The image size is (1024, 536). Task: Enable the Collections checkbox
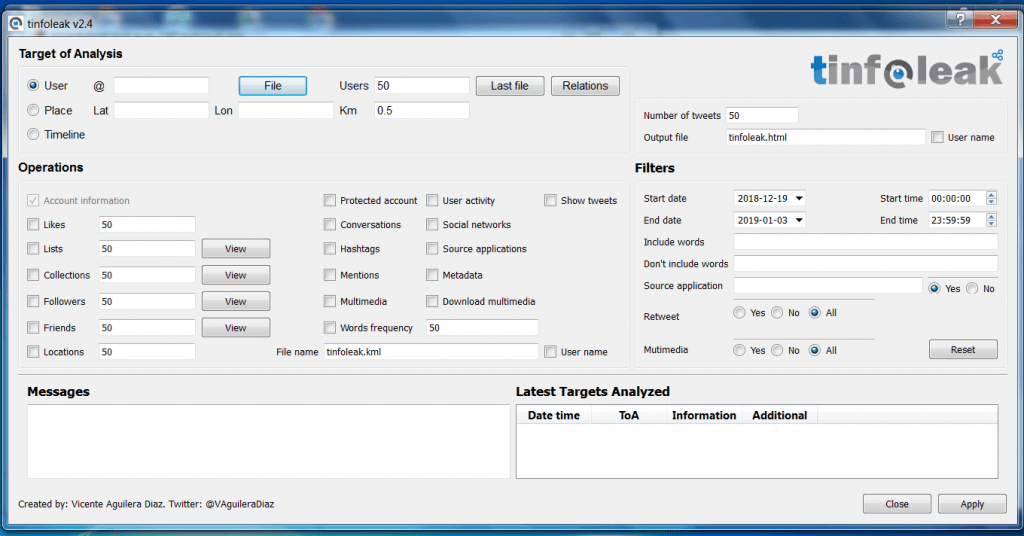pos(33,275)
